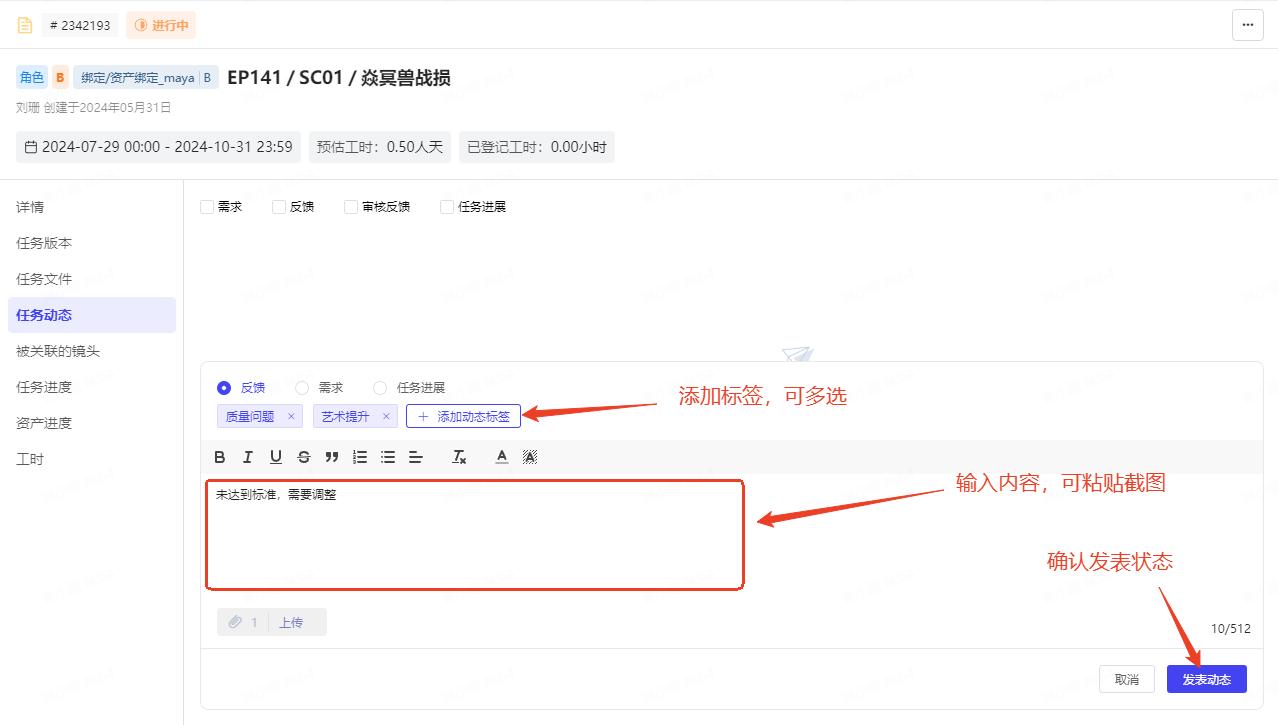Select the 需求 radio button
Image resolution: width=1278 pixels, height=725 pixels.
tap(302, 388)
